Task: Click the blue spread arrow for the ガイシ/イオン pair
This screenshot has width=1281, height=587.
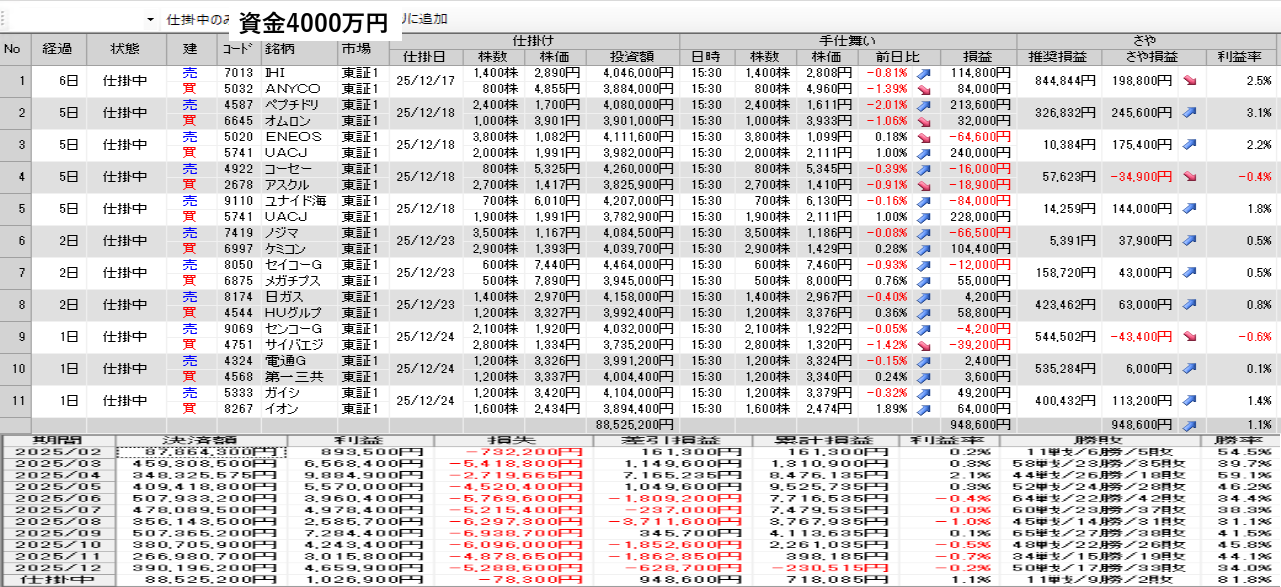Action: [x=1190, y=401]
